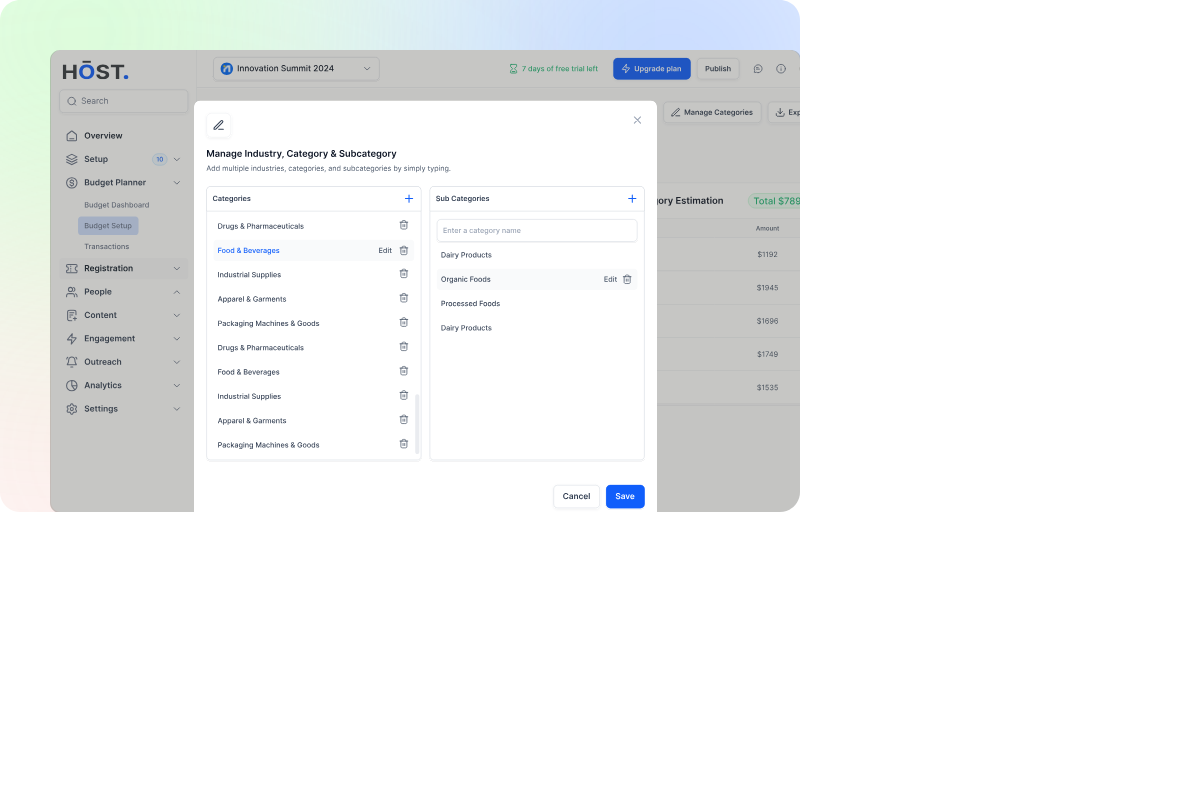1200x800 pixels.
Task: Click the Manage Categories button
Action: [712, 113]
